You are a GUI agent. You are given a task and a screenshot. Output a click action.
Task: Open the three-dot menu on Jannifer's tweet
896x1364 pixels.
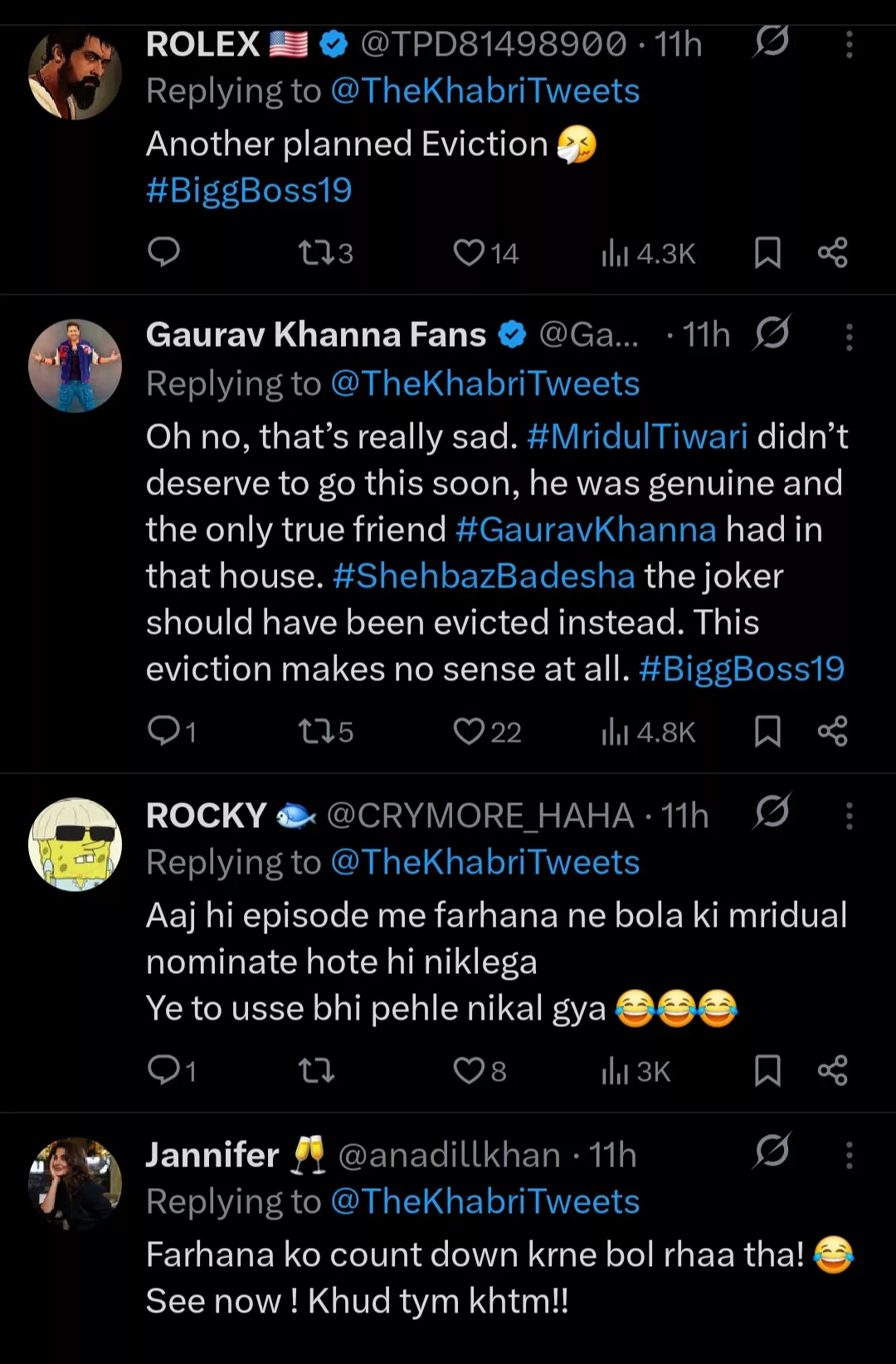click(848, 1153)
